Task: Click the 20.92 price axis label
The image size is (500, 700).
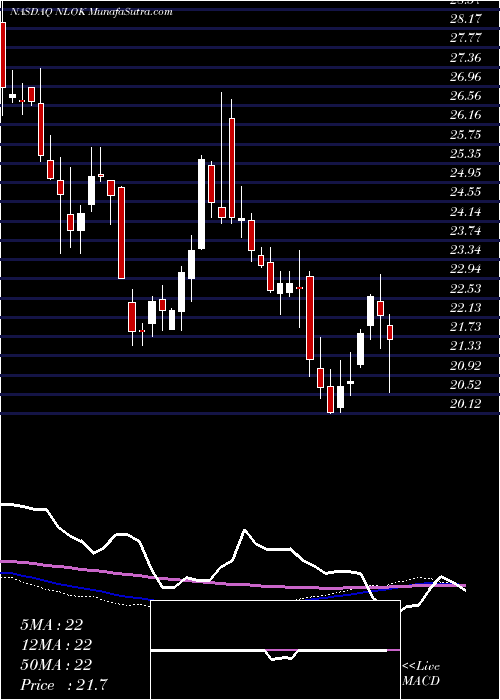Action: [466, 367]
